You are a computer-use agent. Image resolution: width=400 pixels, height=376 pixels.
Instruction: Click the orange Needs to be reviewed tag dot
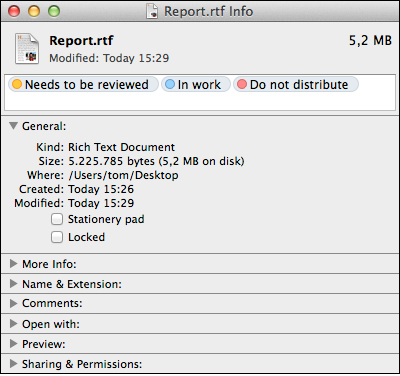tap(17, 84)
